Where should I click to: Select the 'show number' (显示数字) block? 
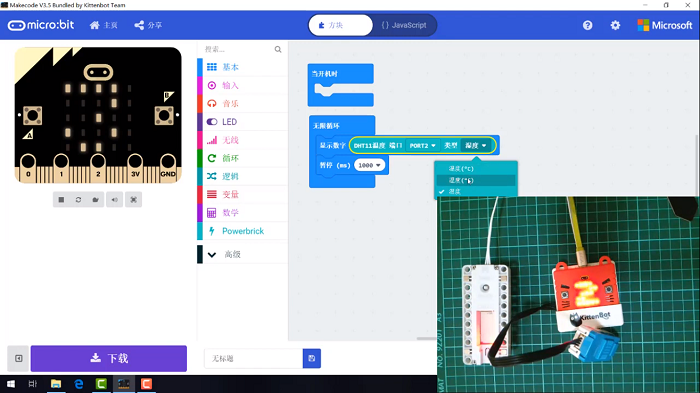[x=332, y=146]
